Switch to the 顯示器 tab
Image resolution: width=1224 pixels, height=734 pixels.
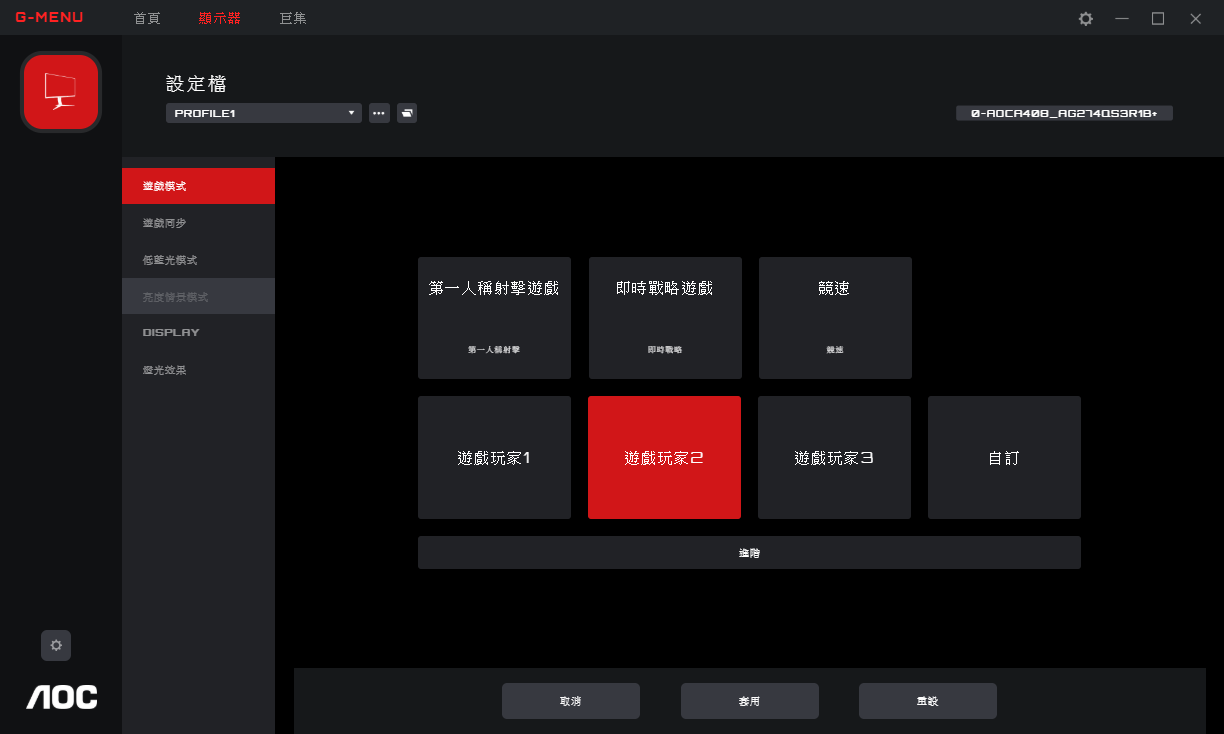point(220,18)
